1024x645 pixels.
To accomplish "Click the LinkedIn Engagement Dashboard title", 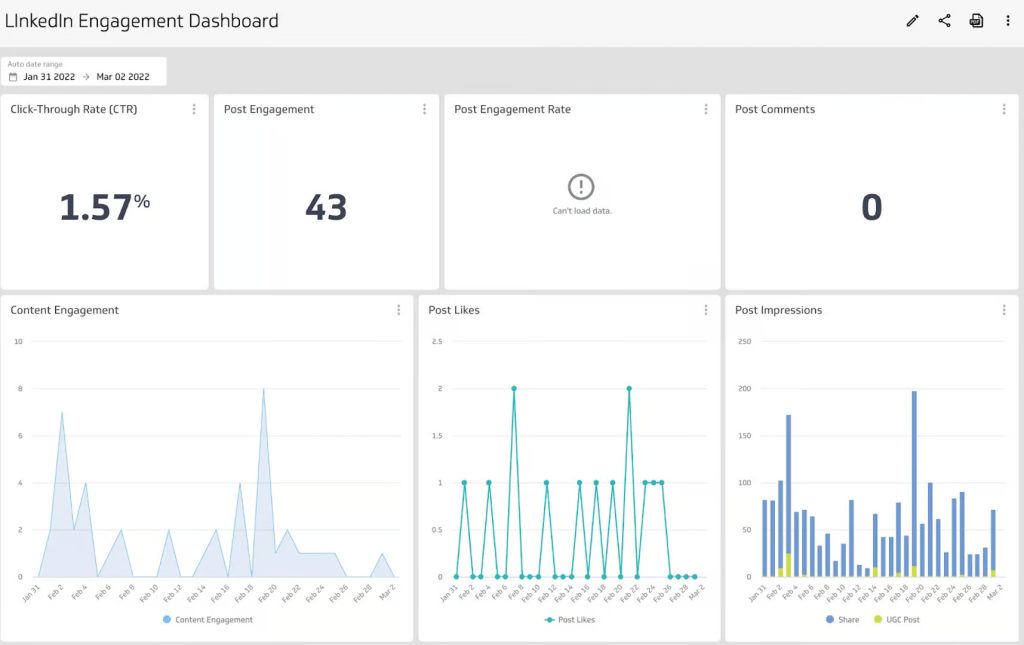I will [142, 21].
